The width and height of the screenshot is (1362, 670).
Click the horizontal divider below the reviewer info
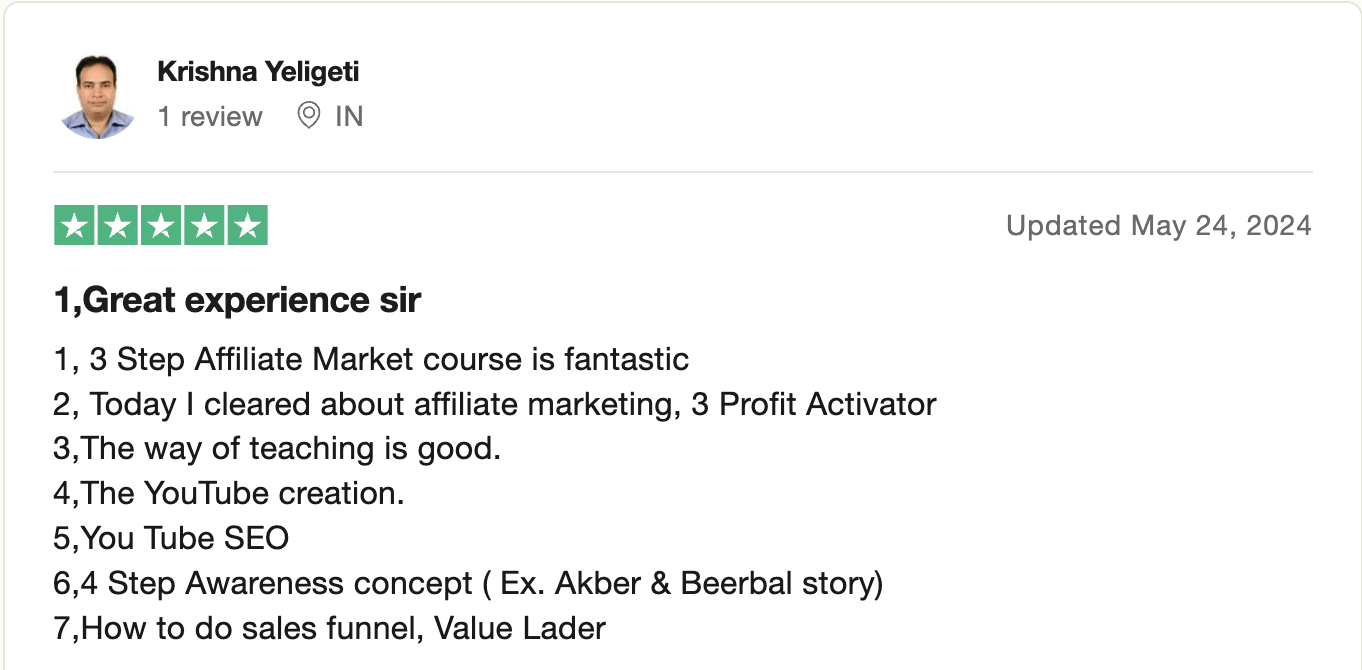pos(682,172)
